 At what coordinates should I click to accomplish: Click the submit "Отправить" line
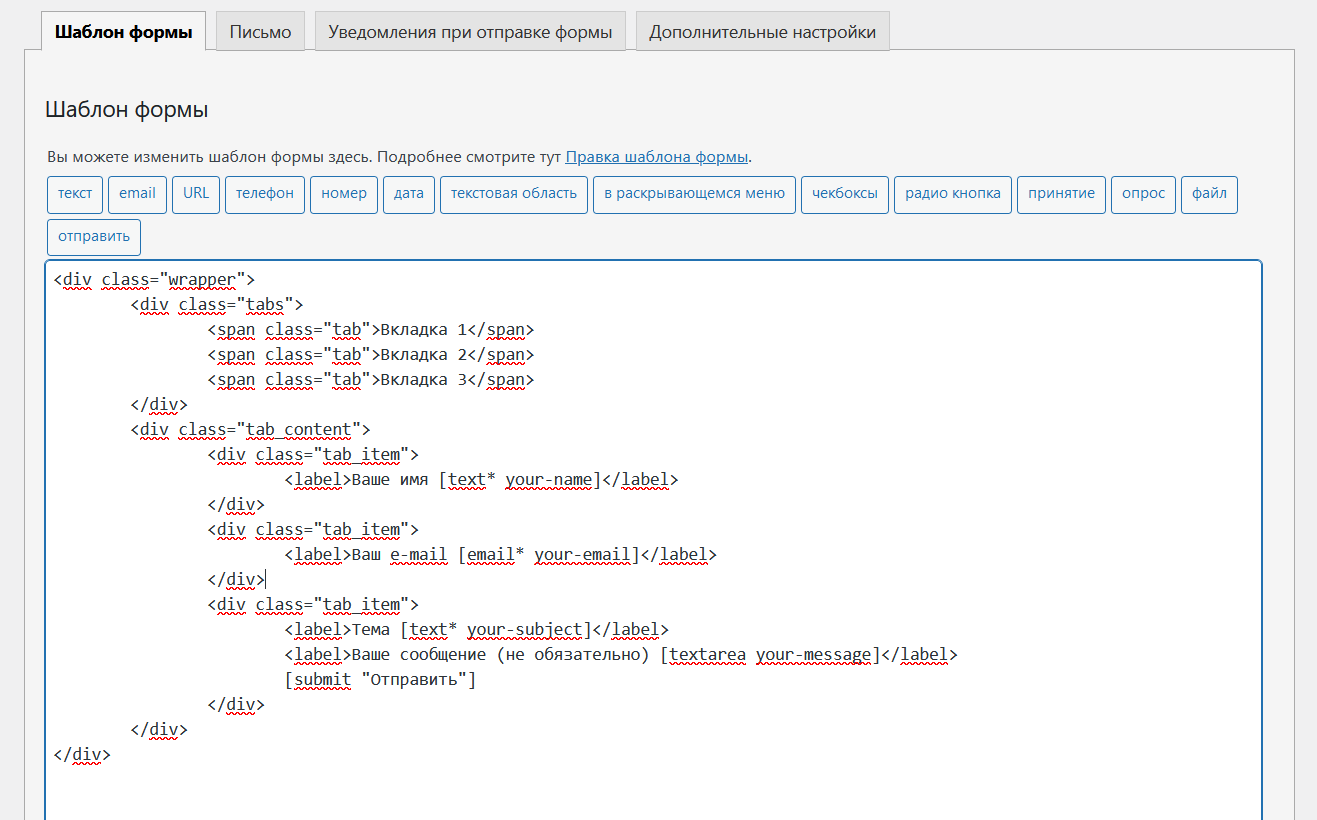(x=381, y=680)
